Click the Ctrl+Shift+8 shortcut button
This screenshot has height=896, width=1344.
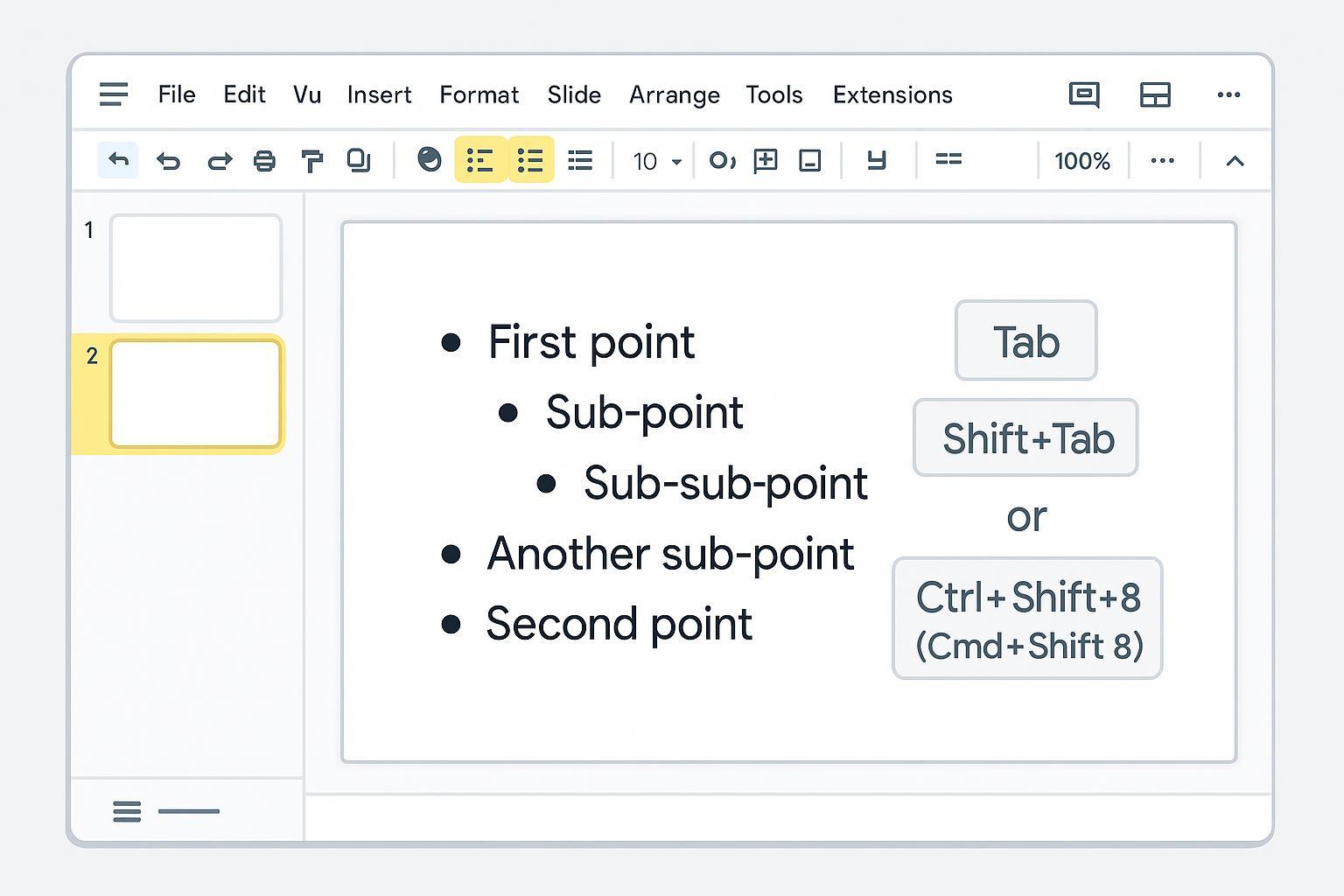(x=1027, y=619)
